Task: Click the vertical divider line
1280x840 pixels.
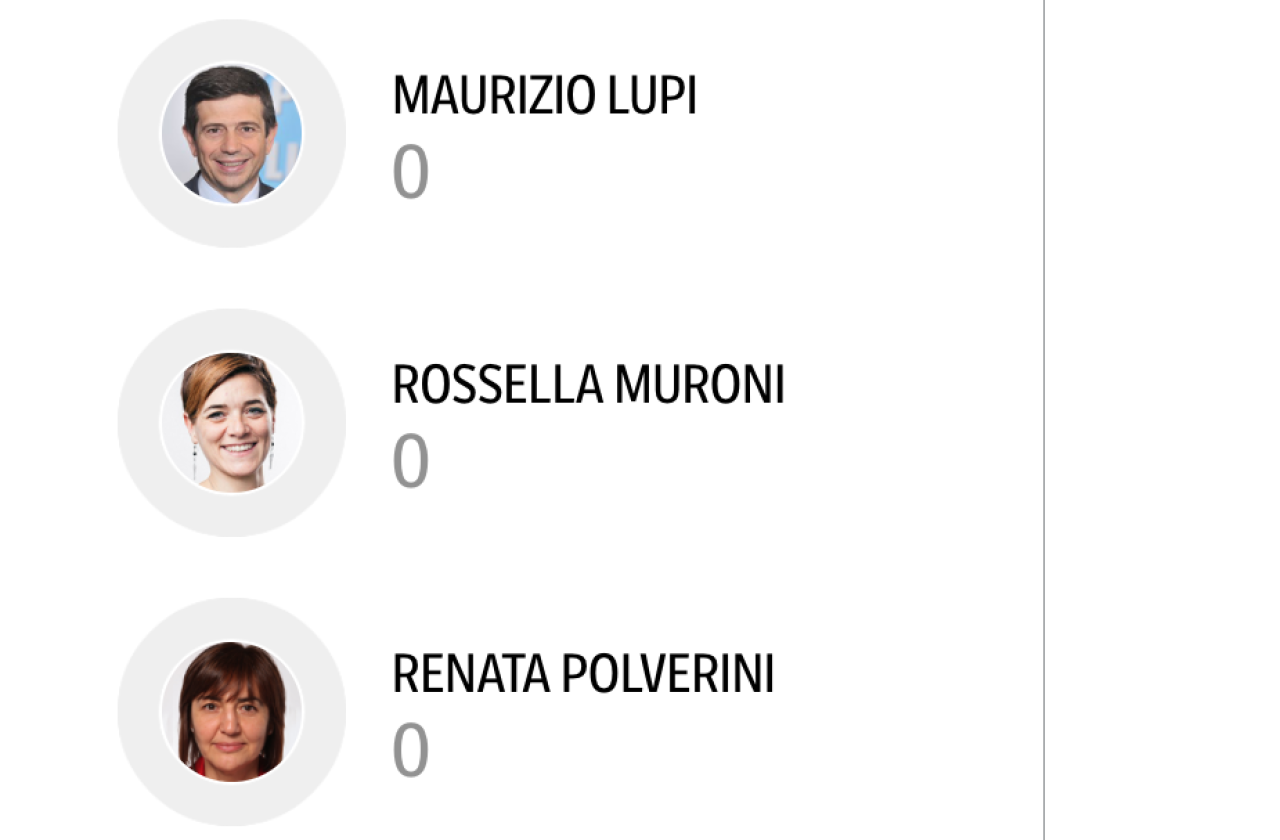Action: (1044, 420)
